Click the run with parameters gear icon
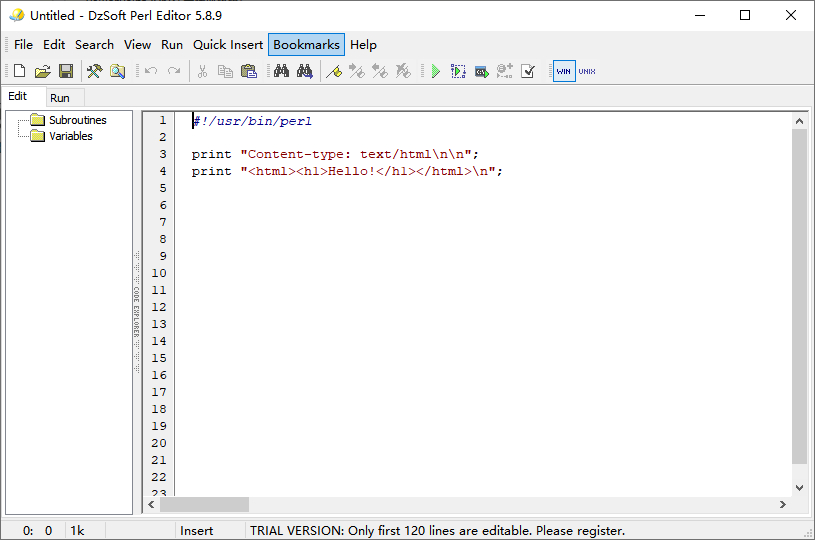The width and height of the screenshot is (815, 540). point(505,71)
